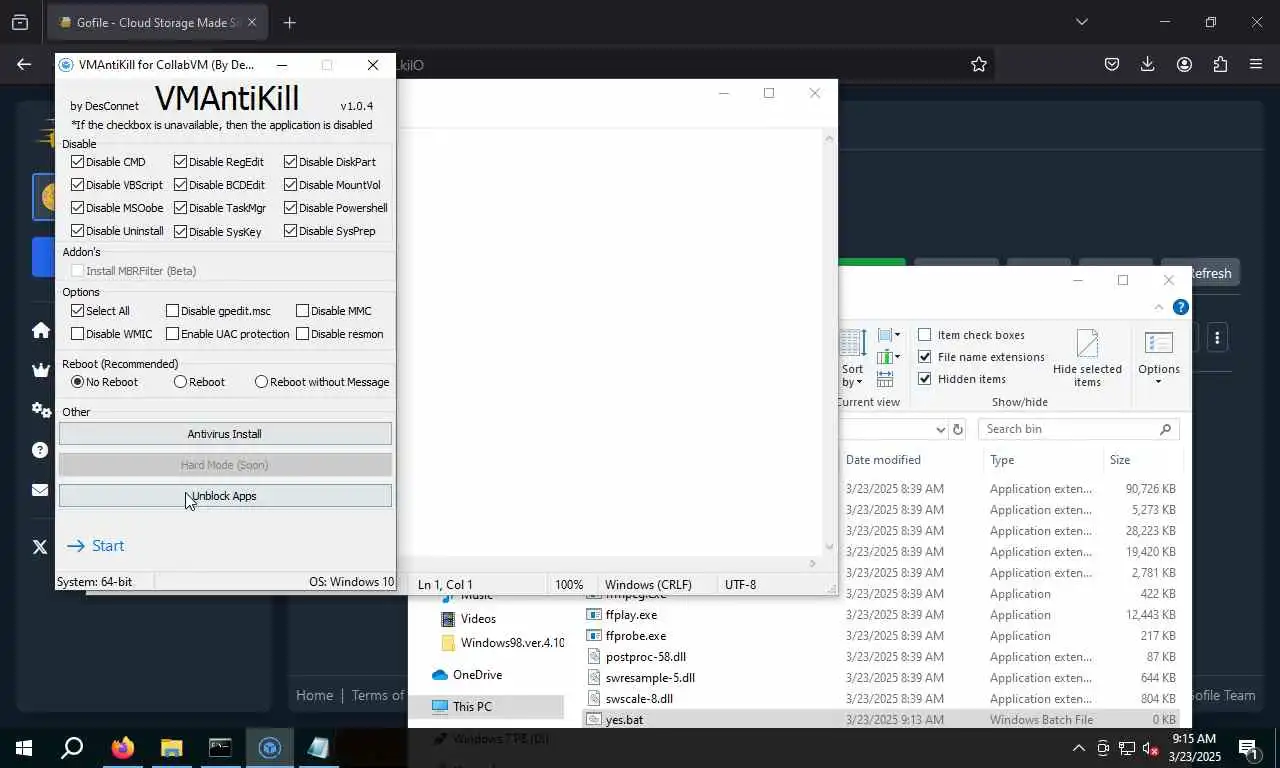Click the X social icon in Gofile sidebar
Viewport: 1280px width, 768px height.
pos(40,547)
